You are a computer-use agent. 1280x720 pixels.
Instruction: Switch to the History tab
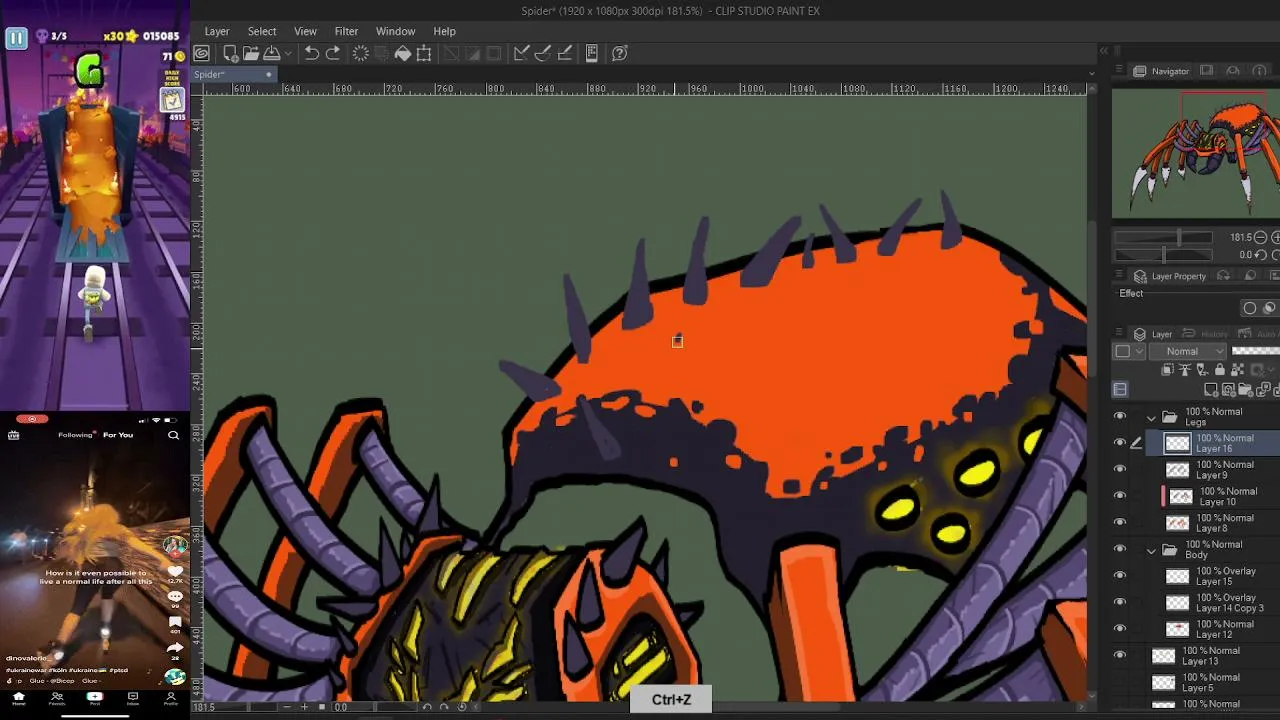tap(1214, 334)
